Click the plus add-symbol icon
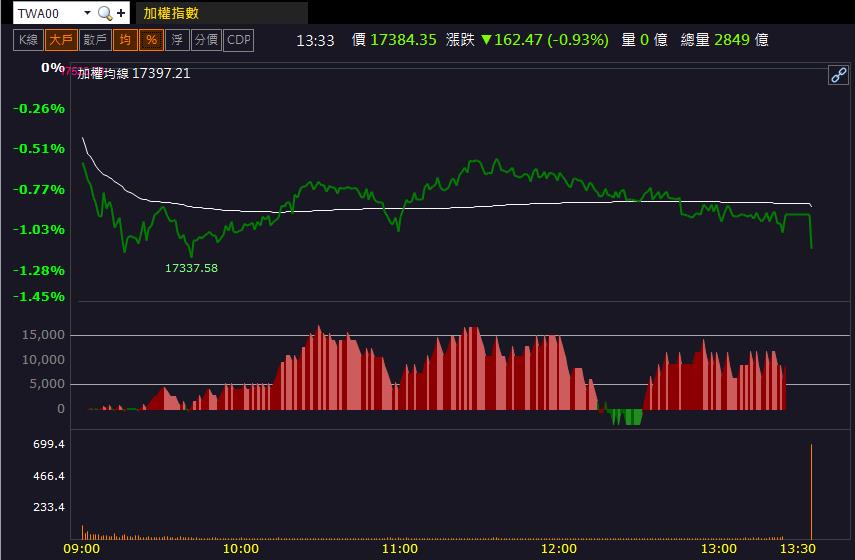The height and width of the screenshot is (560, 855). [x=121, y=13]
